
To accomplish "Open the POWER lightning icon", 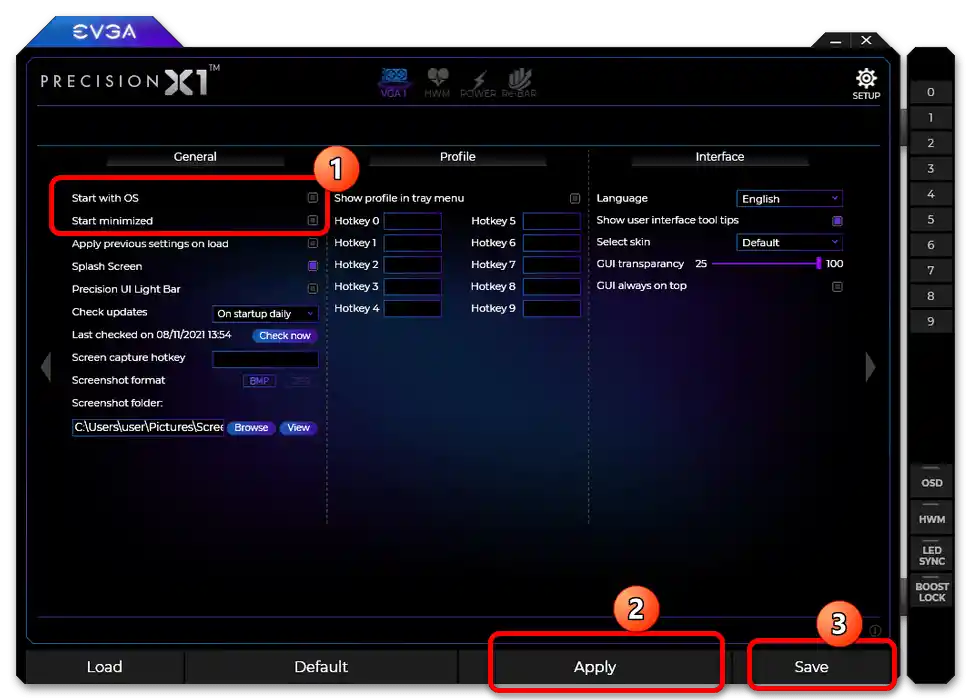I will [x=478, y=82].
